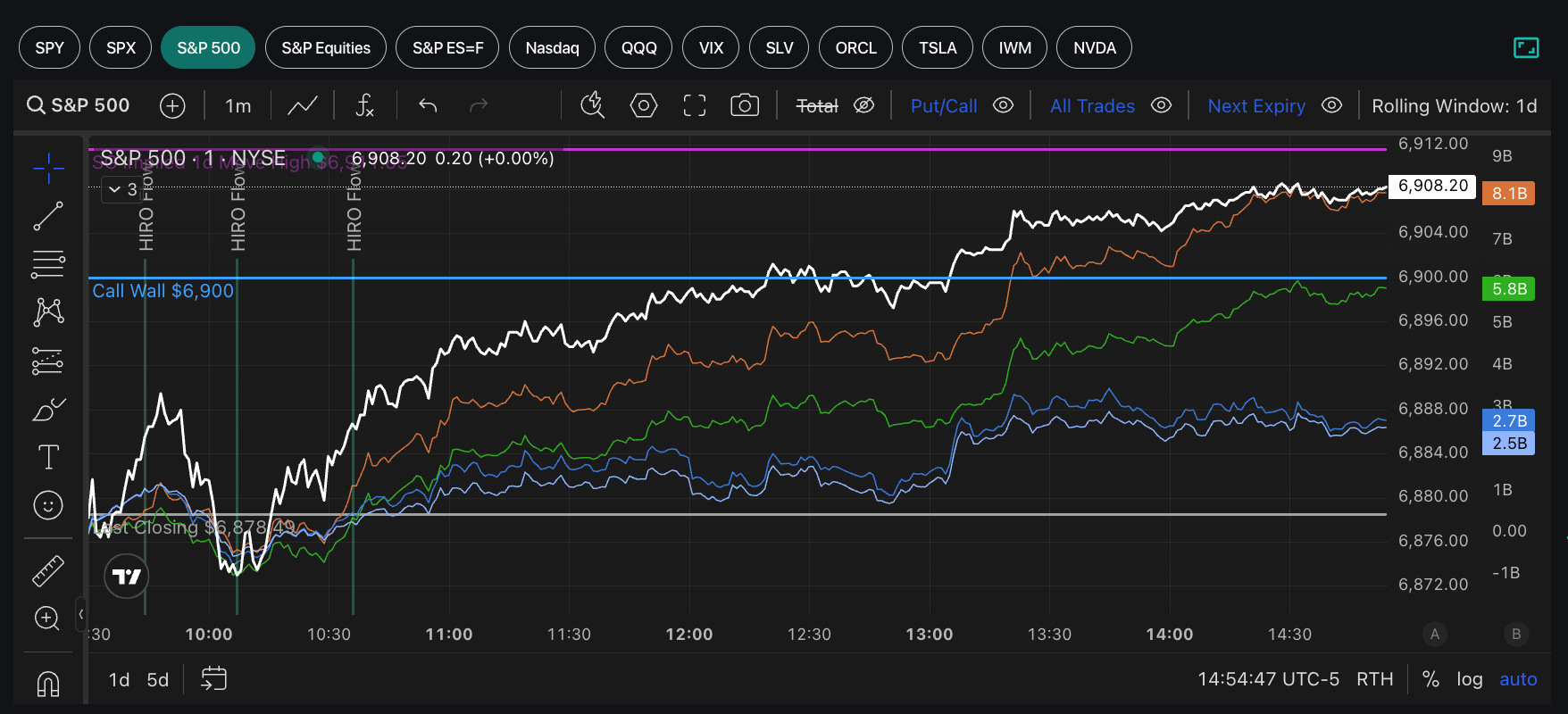Click the 8.1B orange value tag
The image size is (1568, 714).
[1509, 193]
